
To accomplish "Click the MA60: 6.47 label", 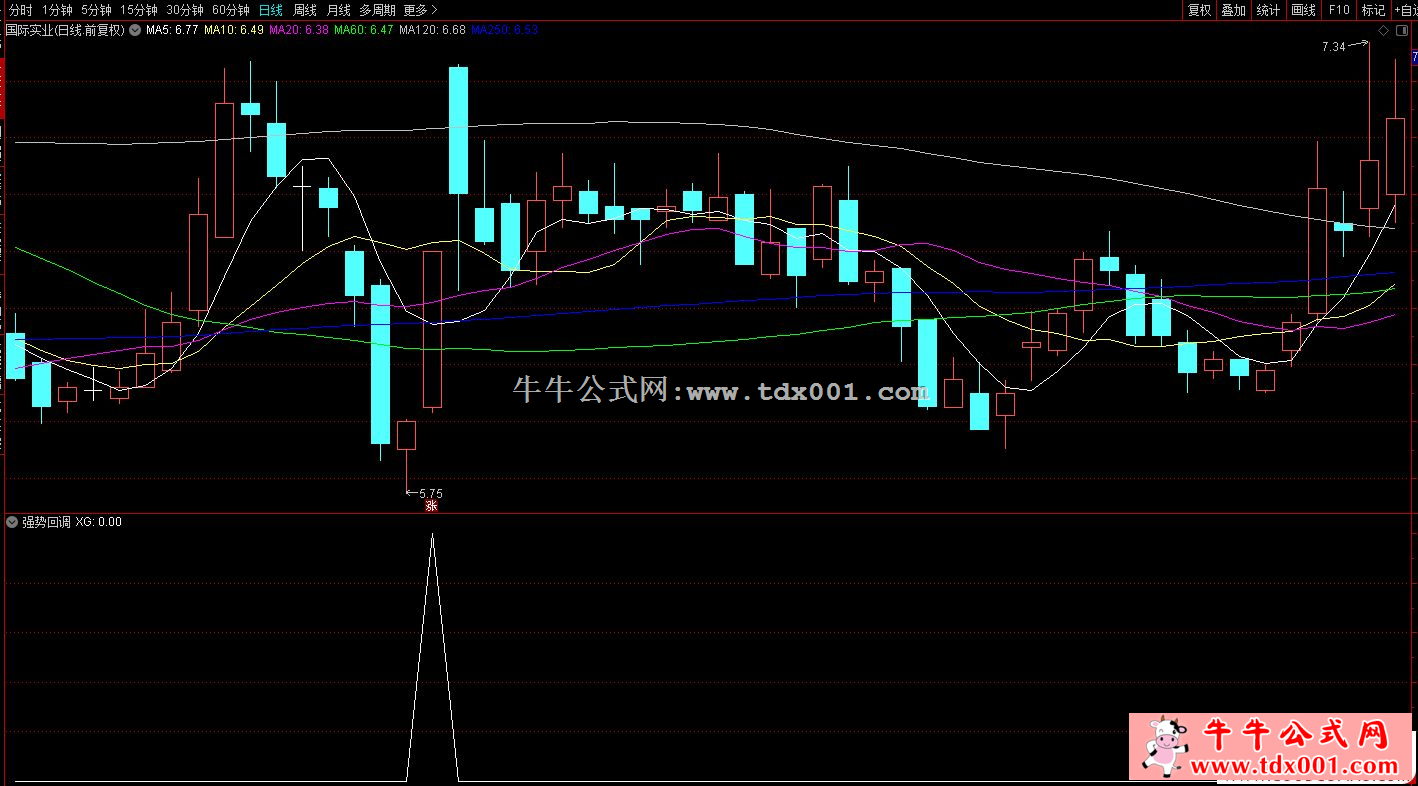I will (363, 30).
